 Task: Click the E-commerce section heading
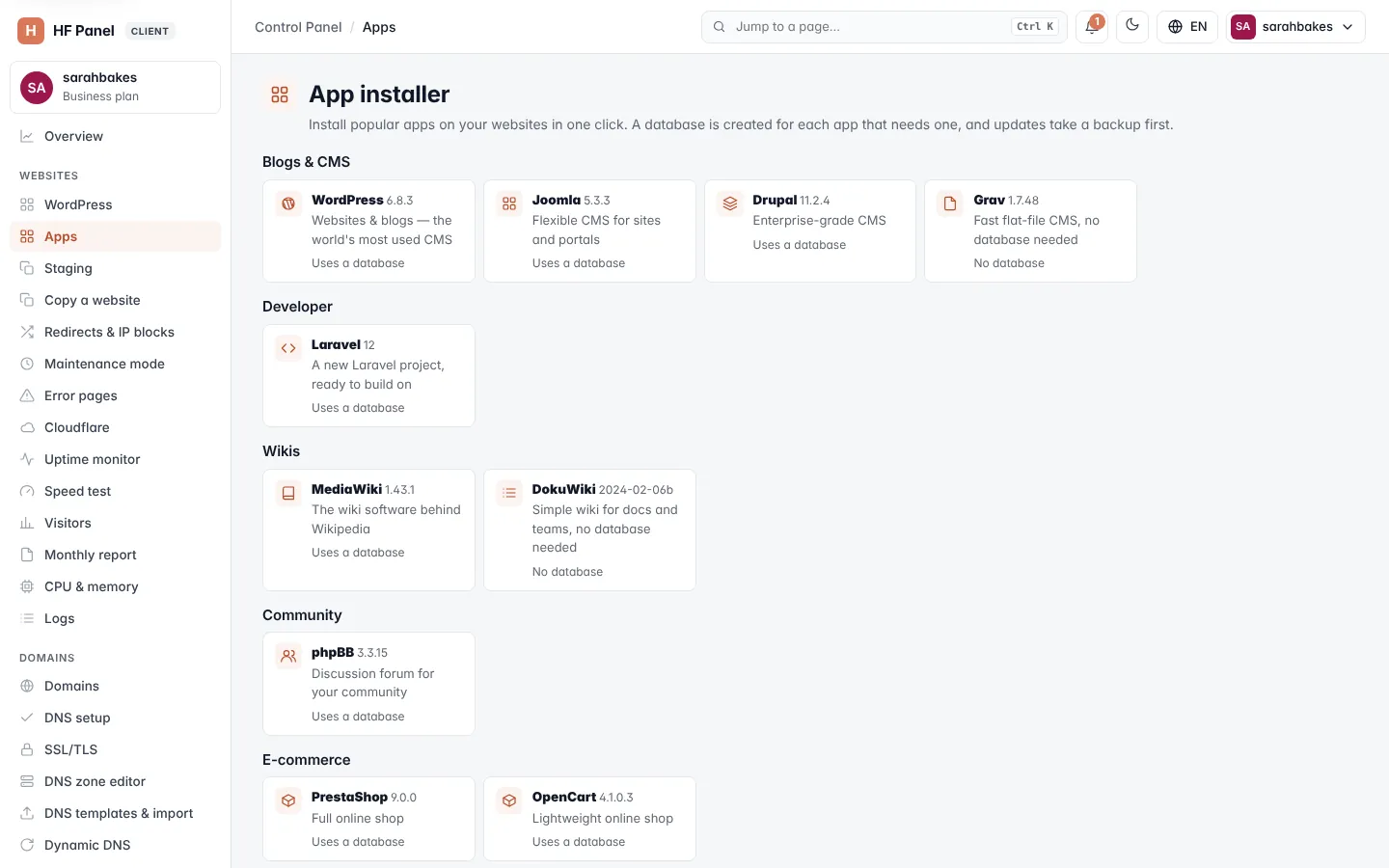[306, 760]
